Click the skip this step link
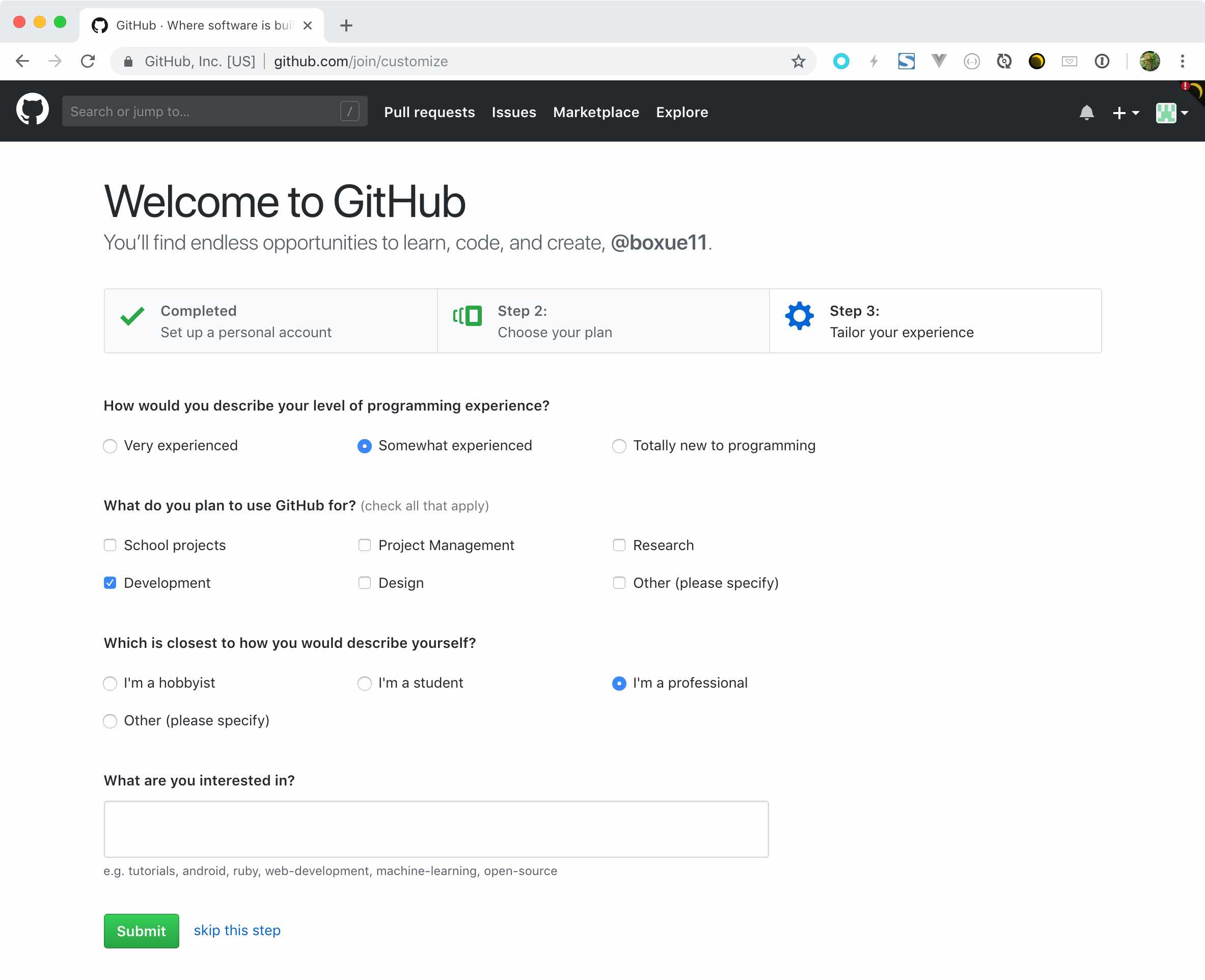The image size is (1205, 980). click(237, 930)
